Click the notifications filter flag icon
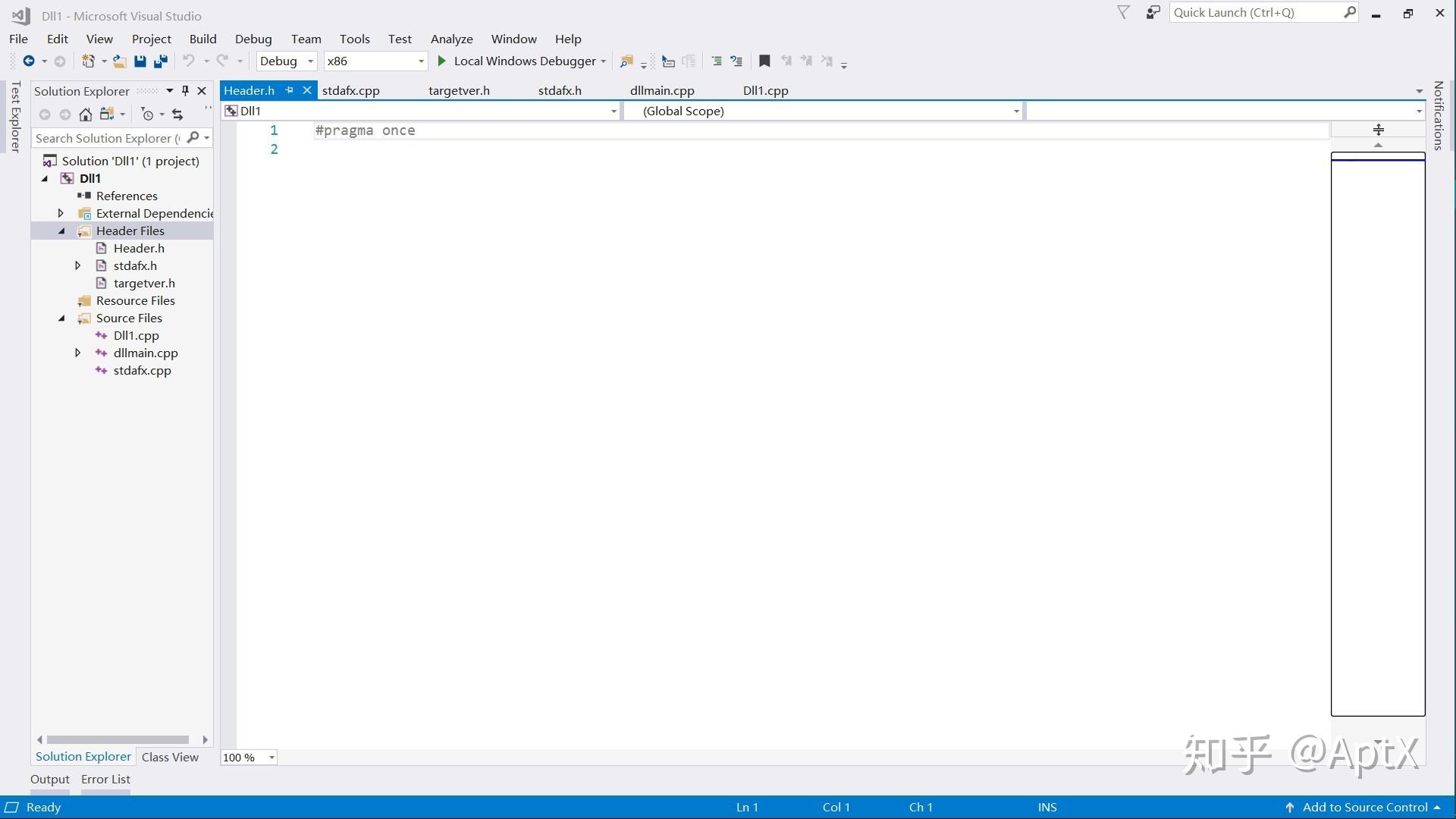Image resolution: width=1456 pixels, height=819 pixels. click(x=1124, y=13)
